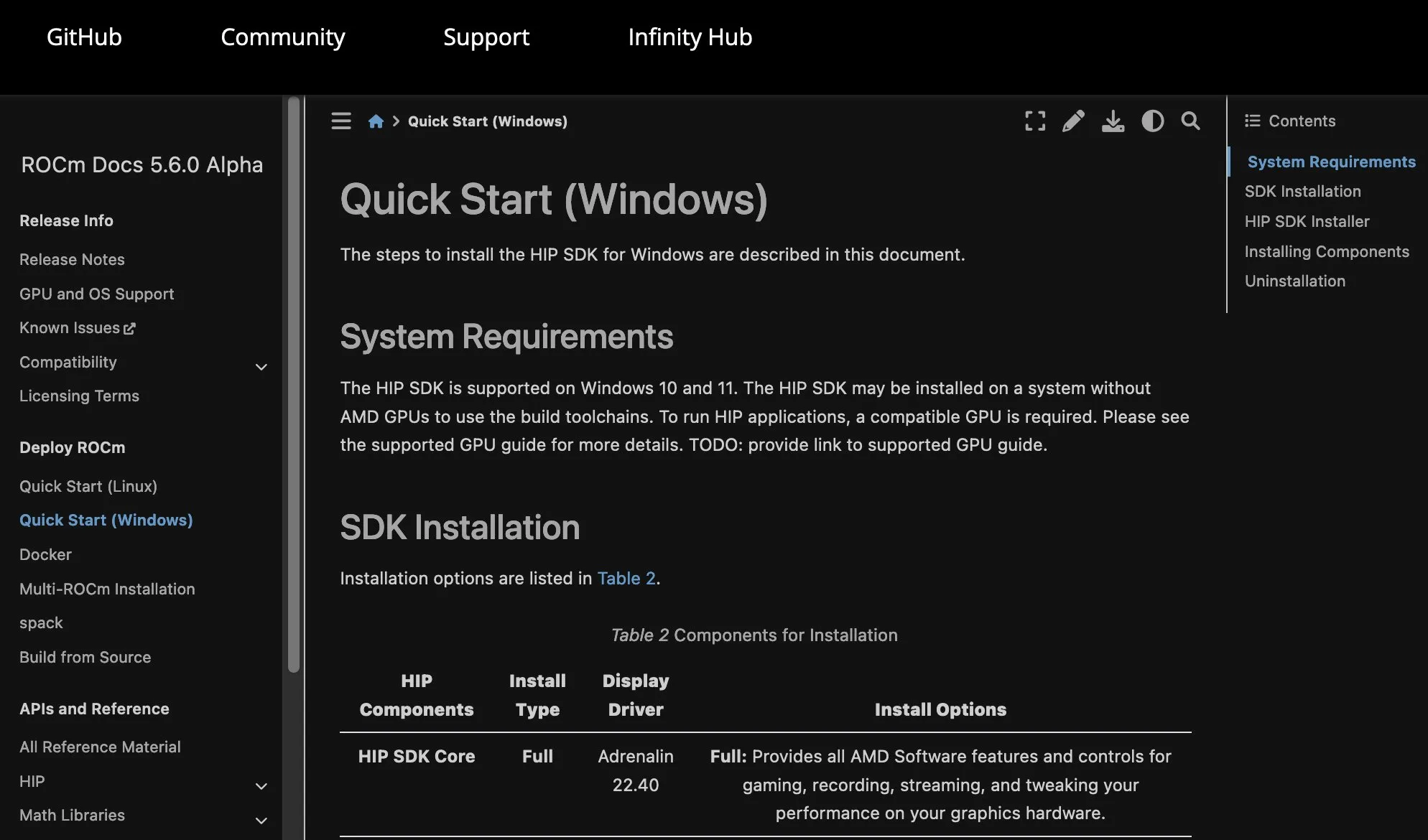
Task: Click the home breadcrumb icon
Action: coord(376,120)
